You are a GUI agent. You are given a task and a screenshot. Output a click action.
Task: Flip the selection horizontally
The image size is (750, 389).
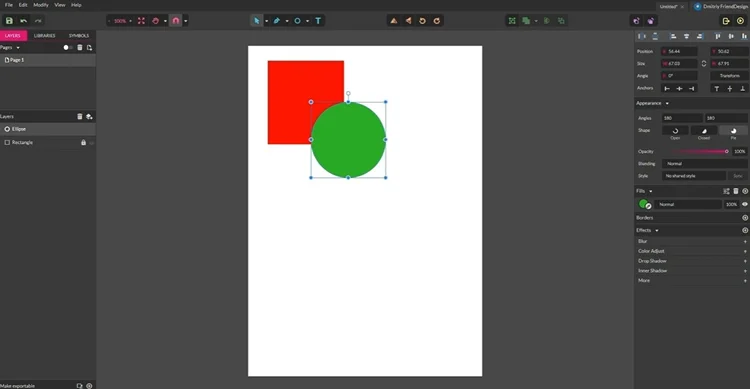point(408,21)
